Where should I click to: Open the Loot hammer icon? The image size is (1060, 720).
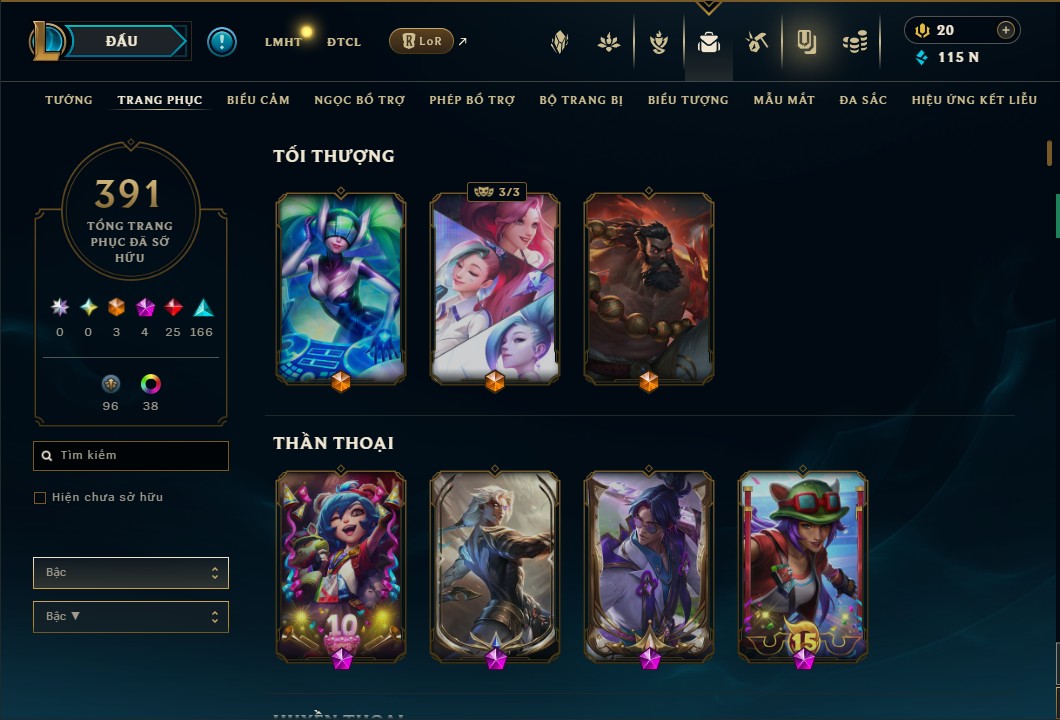[x=757, y=43]
